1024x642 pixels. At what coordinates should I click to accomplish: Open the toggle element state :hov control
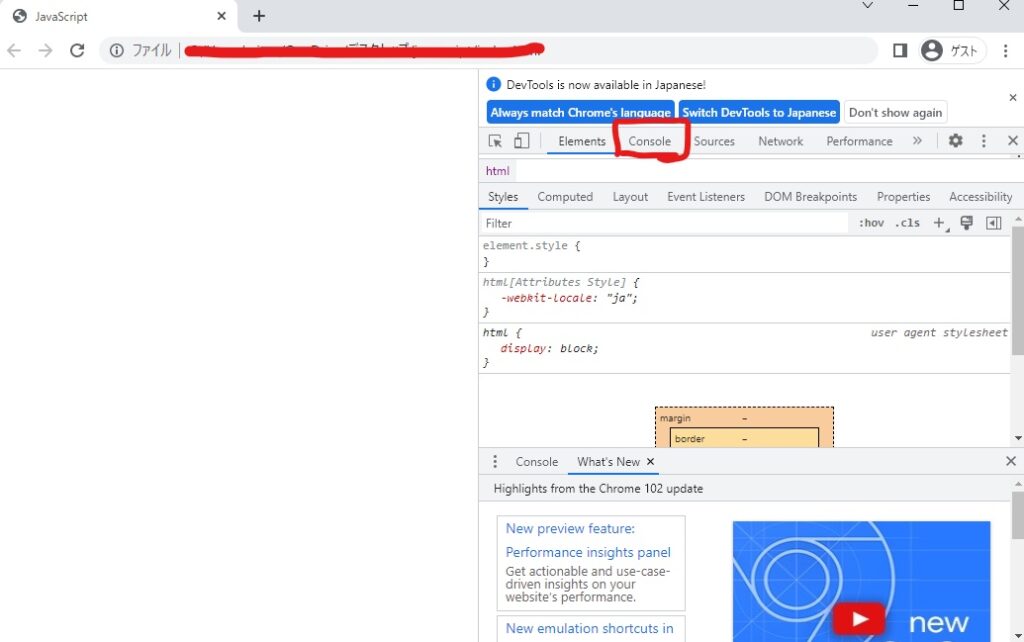pyautogui.click(x=871, y=223)
